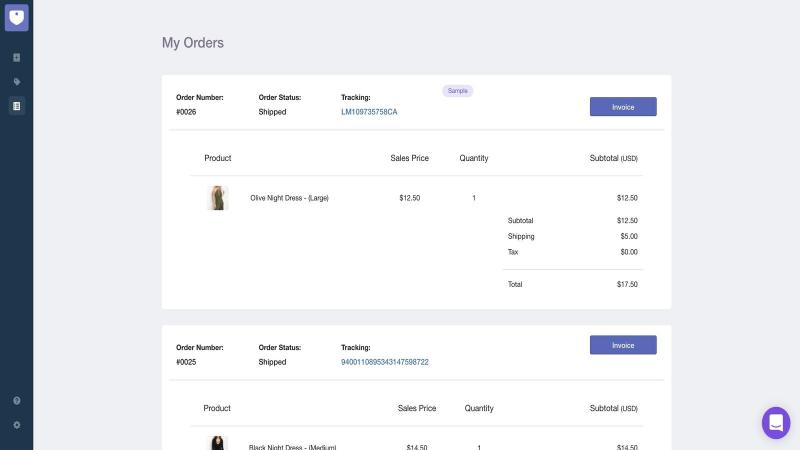The image size is (800, 450).
Task: Open the shield logo home icon
Action: click(16, 18)
